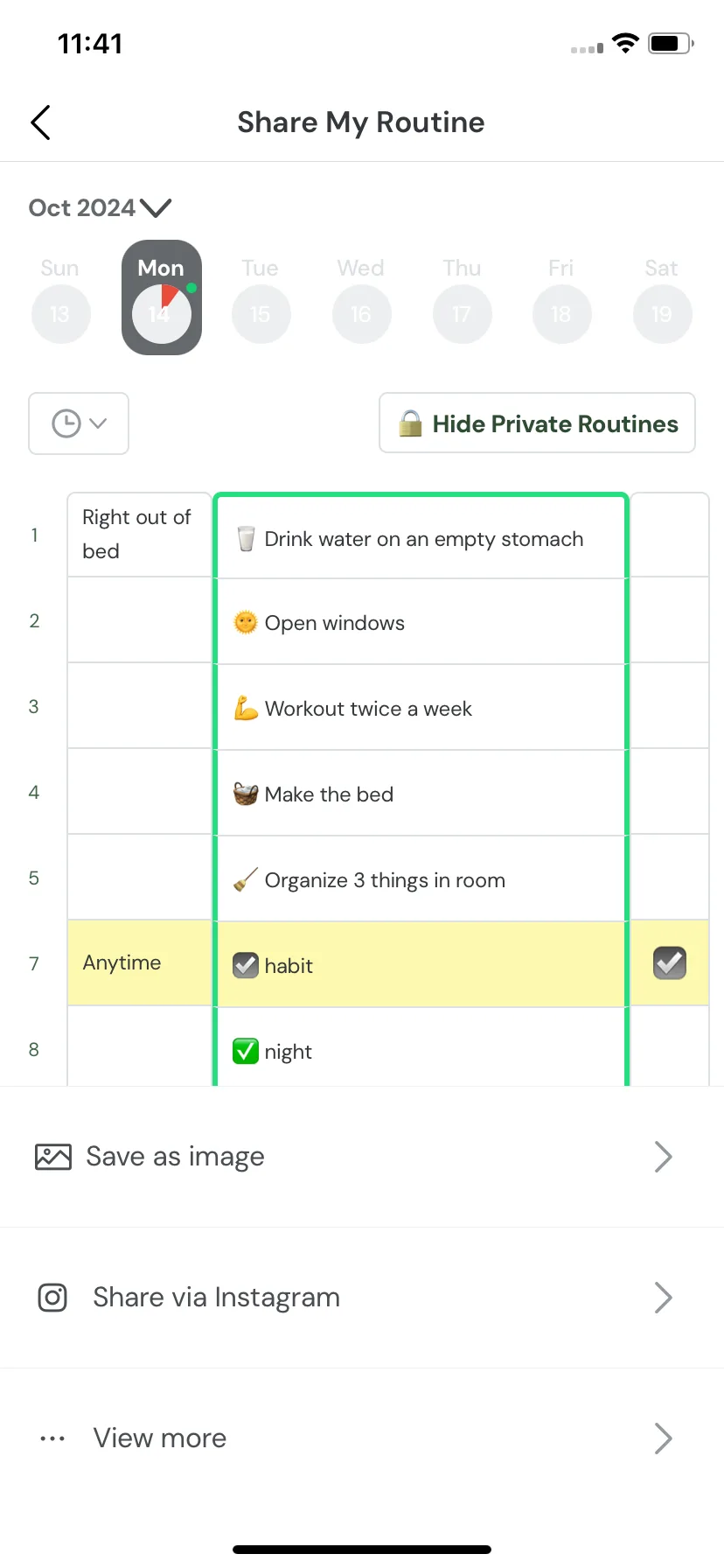Click the Mon 14 progress pie circle

162,313
